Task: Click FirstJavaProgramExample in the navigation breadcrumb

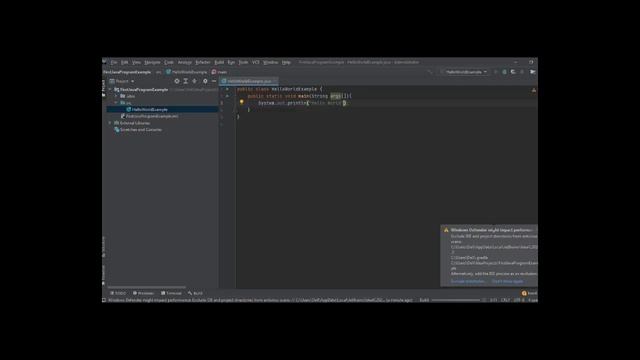Action: point(127,72)
